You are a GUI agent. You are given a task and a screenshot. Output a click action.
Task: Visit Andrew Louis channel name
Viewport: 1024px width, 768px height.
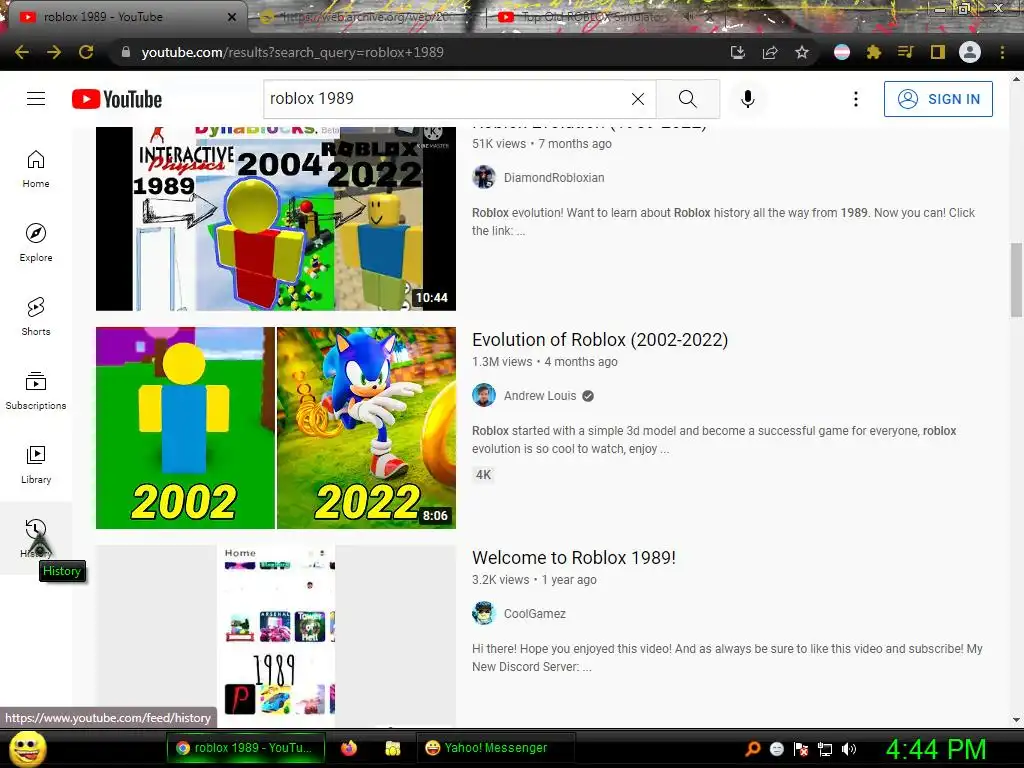[539, 396]
